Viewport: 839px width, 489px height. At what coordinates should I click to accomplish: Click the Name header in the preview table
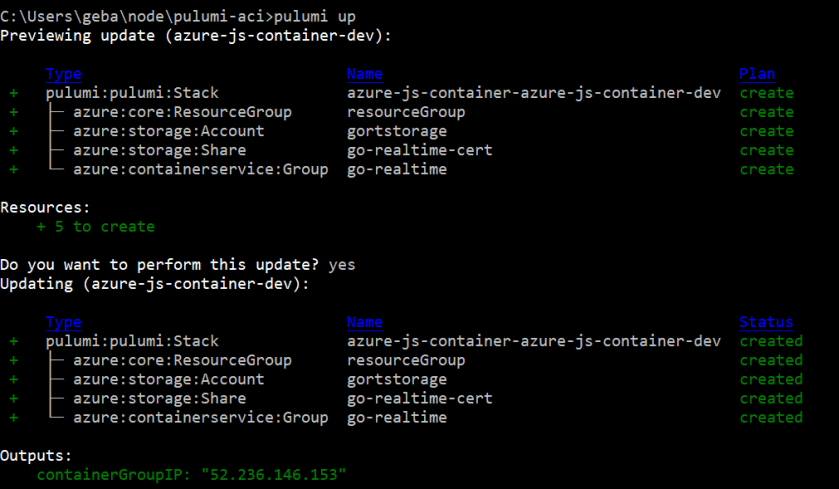[364, 74]
